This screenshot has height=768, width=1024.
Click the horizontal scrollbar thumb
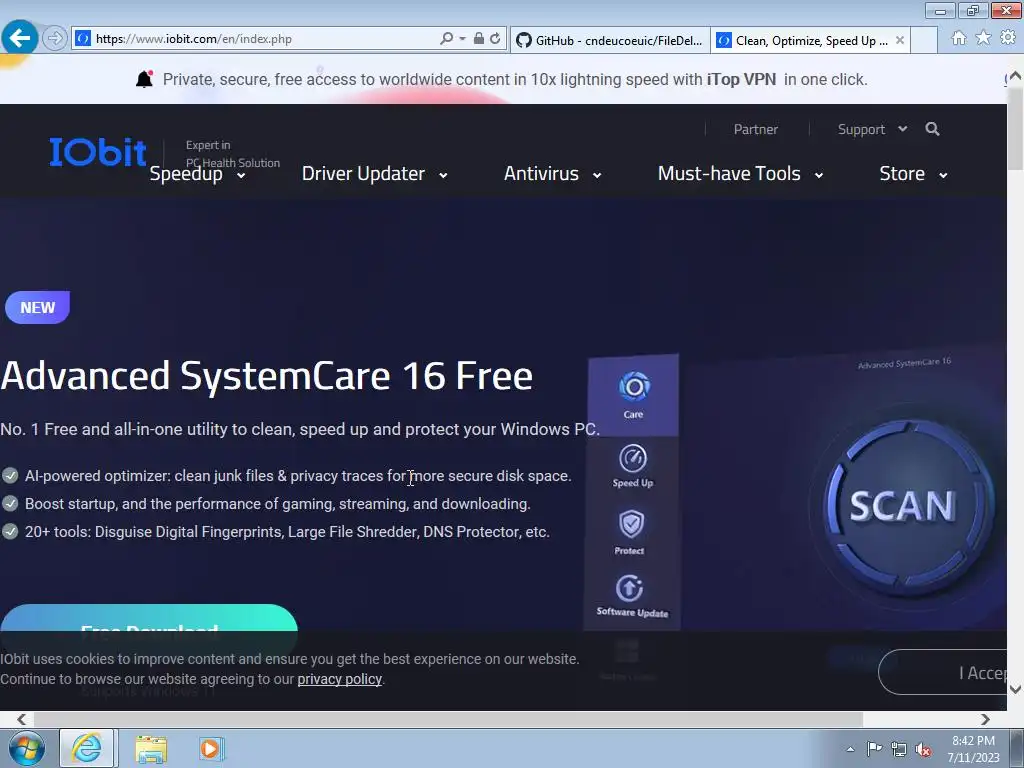449,719
